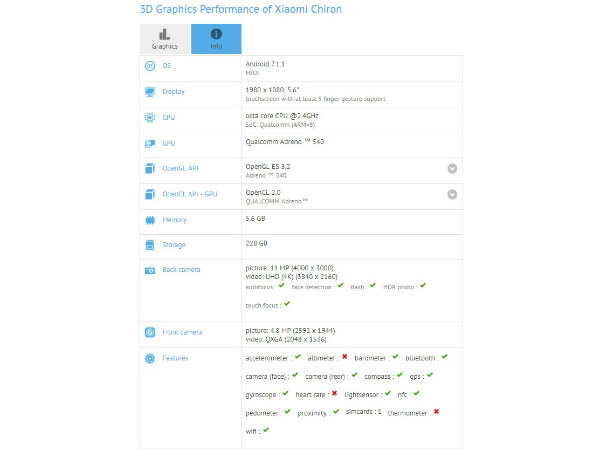Click the face detection green check mark
The height and width of the screenshot is (450, 600).
(x=341, y=285)
